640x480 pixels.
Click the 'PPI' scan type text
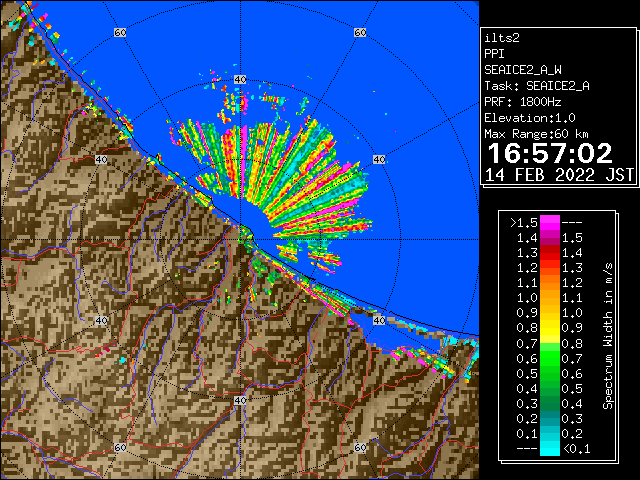[494, 54]
